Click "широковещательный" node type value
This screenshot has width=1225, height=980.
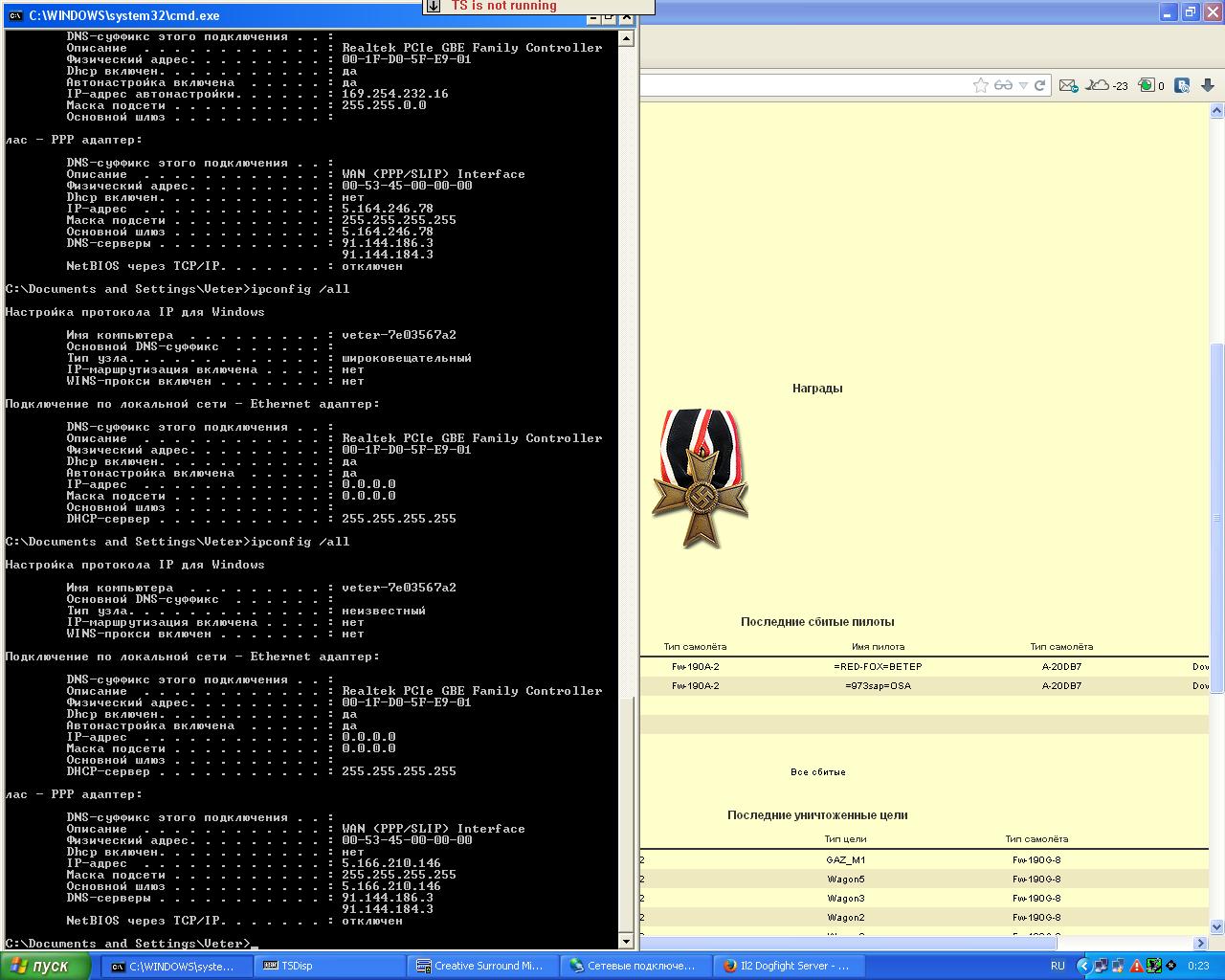click(407, 358)
